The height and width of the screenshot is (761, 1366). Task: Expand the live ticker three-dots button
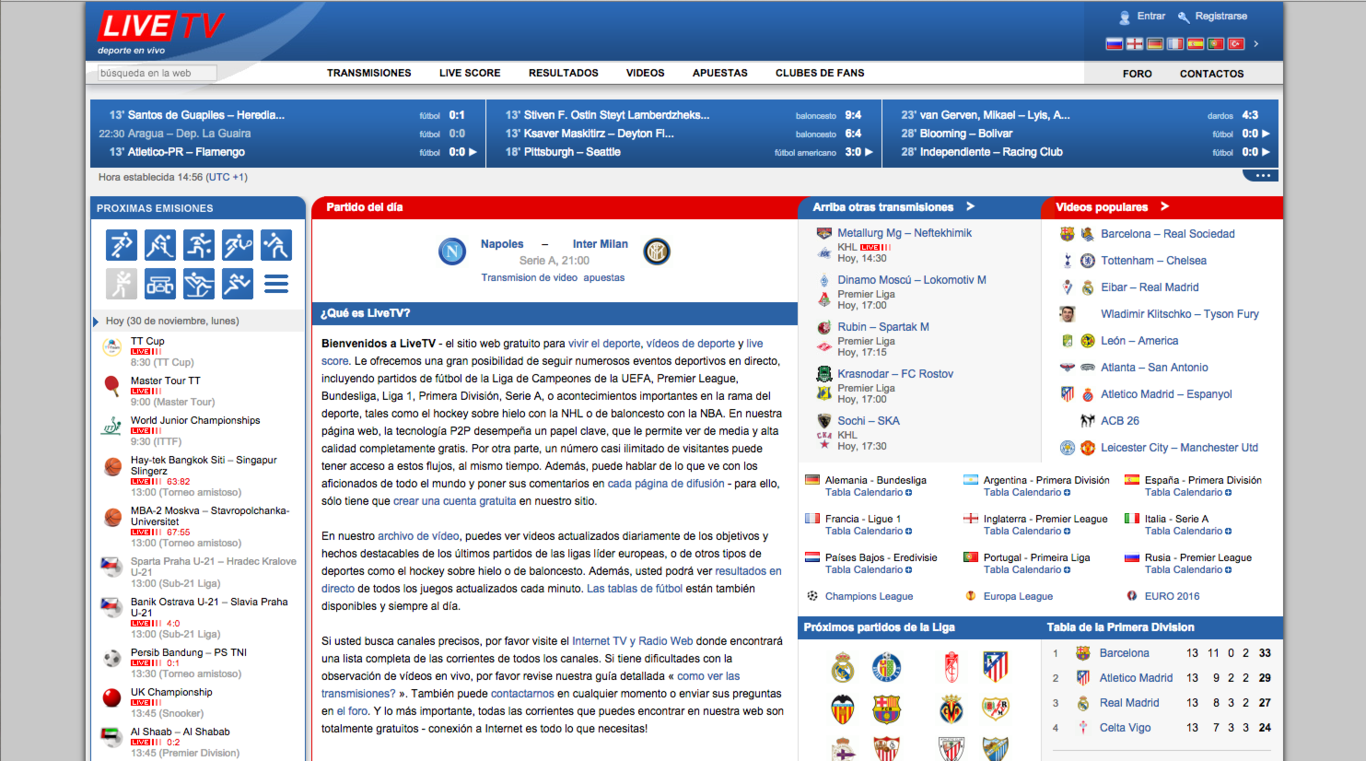(x=1261, y=176)
